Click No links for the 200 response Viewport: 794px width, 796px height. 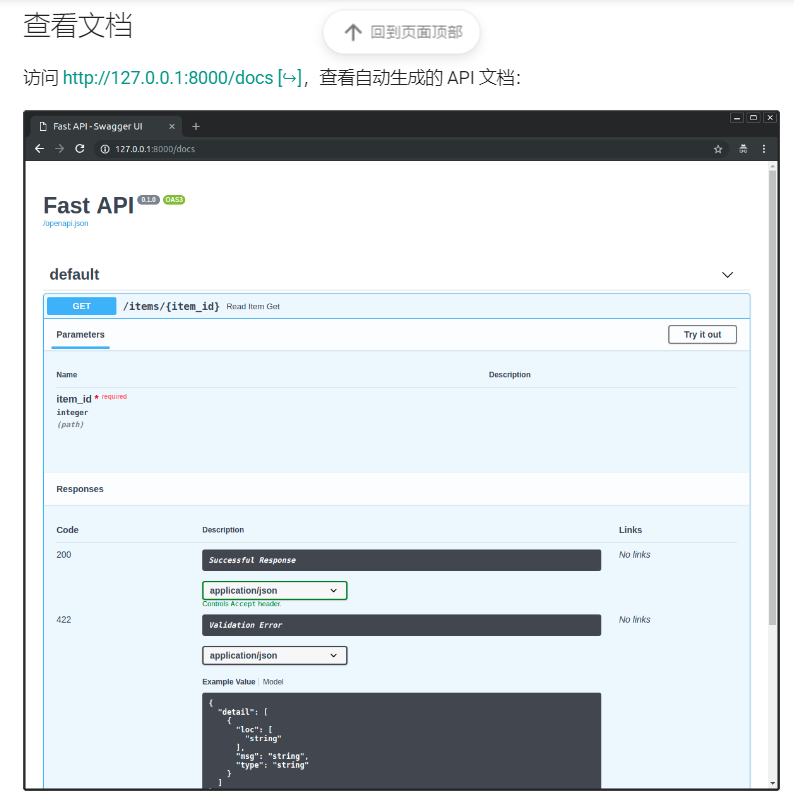[x=634, y=554]
